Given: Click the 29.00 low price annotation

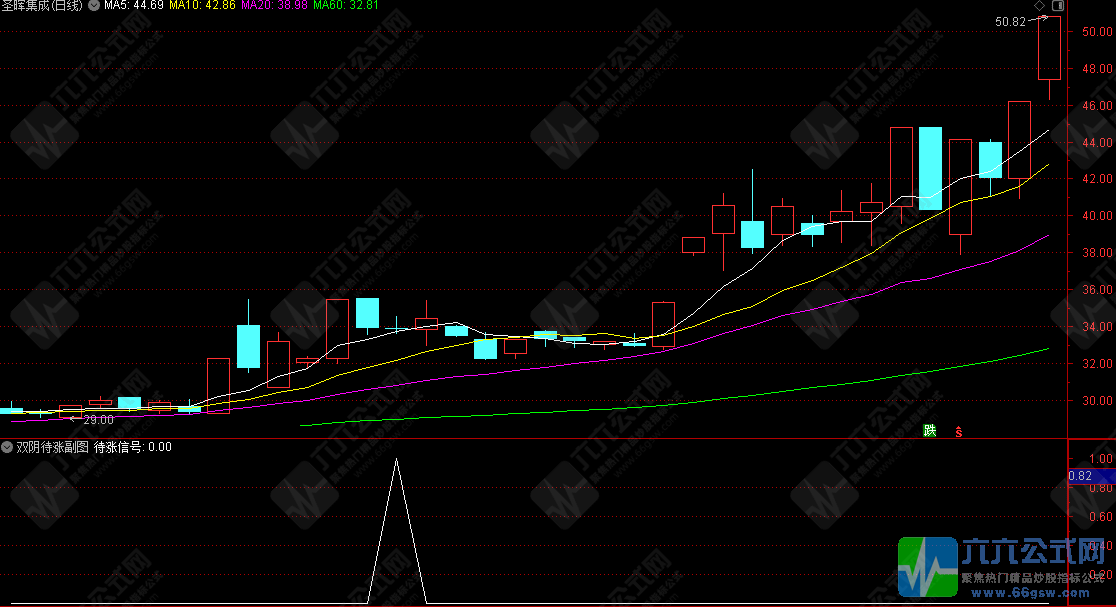Looking at the screenshot, I should [x=97, y=420].
